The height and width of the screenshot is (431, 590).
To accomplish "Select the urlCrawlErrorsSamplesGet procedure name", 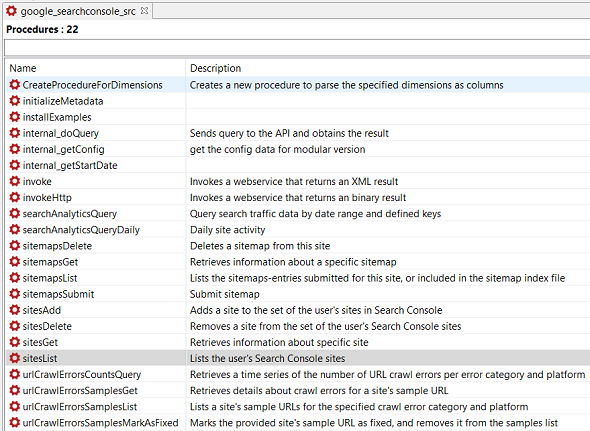I will pyautogui.click(x=80, y=391).
